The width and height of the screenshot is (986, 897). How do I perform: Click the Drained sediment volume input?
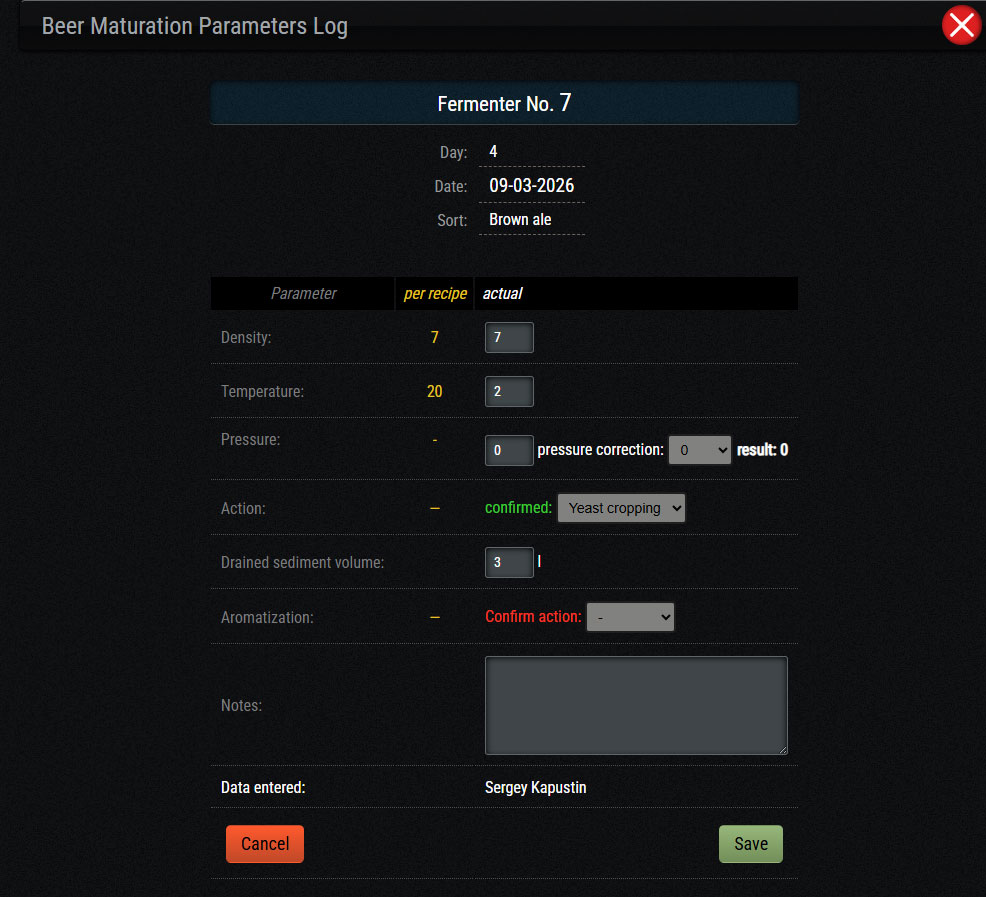tap(509, 563)
